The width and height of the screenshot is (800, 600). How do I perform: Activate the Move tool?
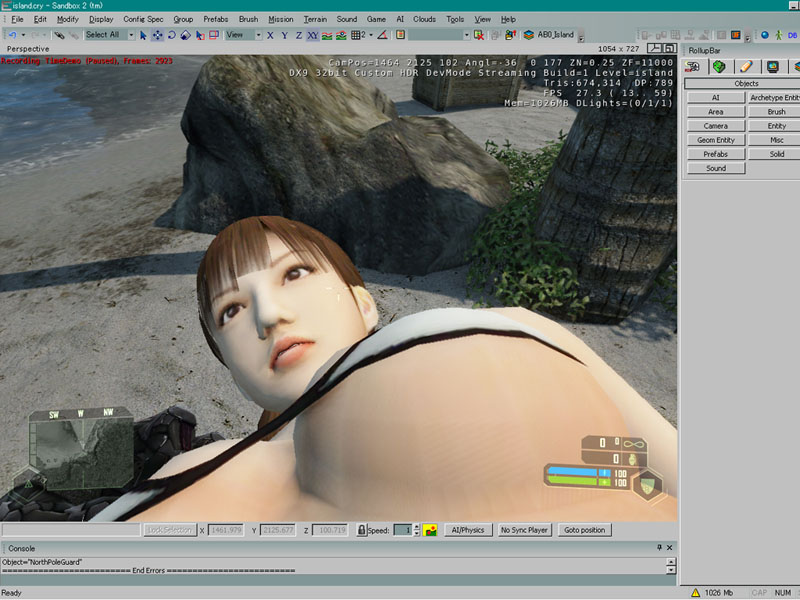(157, 35)
